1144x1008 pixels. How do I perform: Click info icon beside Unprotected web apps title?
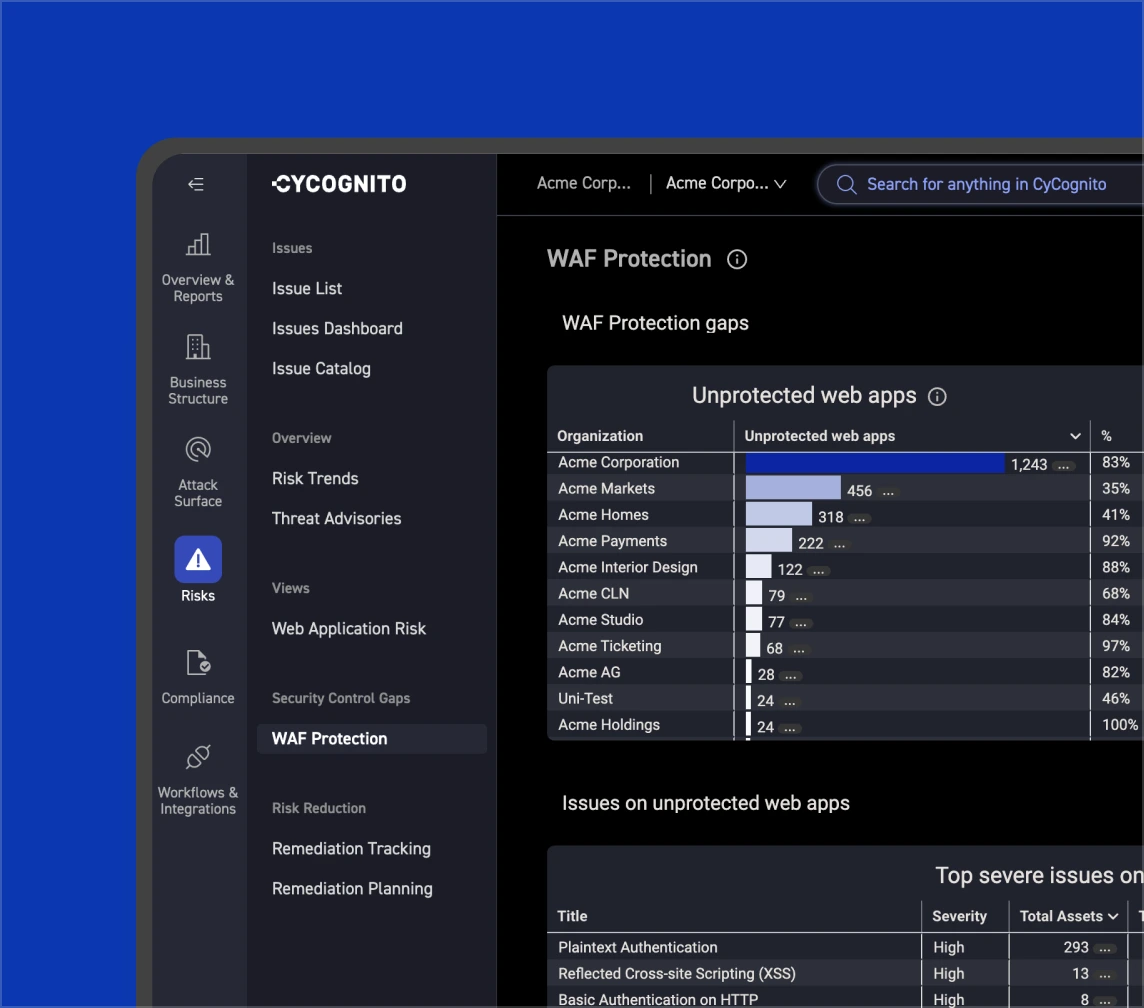pos(937,397)
